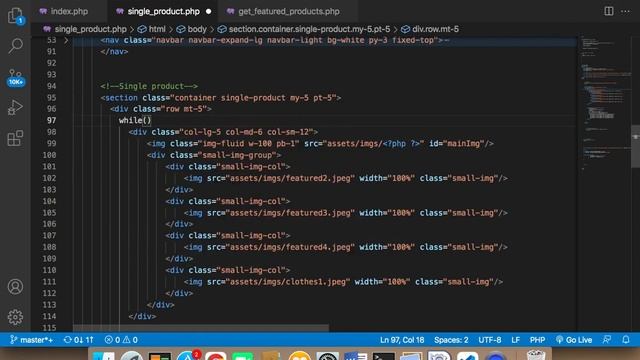Click the mainImg img tag line
This screenshot has width=640, height=360.
coord(320,143)
